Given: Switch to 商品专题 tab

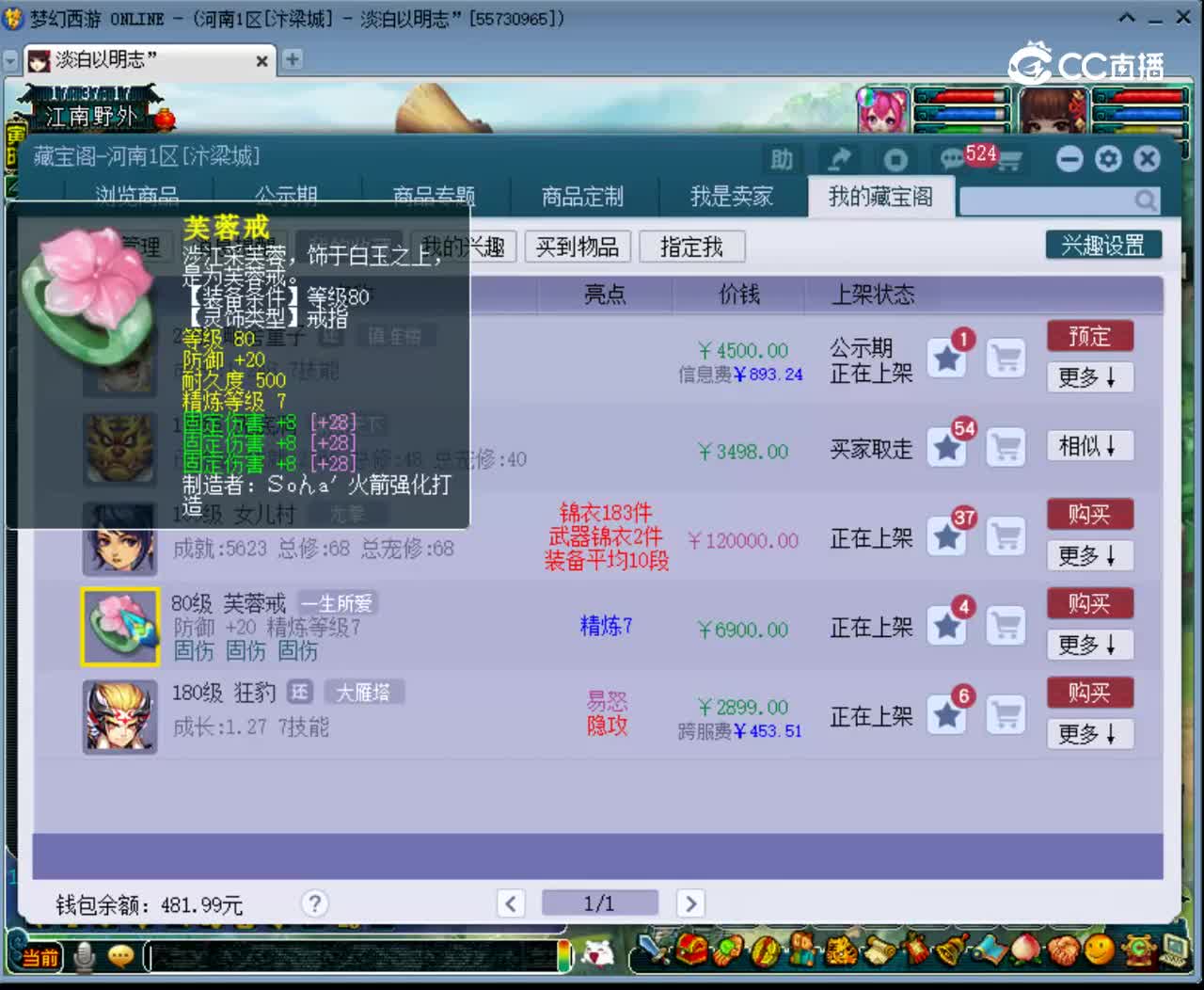Looking at the screenshot, I should coord(435,196).
